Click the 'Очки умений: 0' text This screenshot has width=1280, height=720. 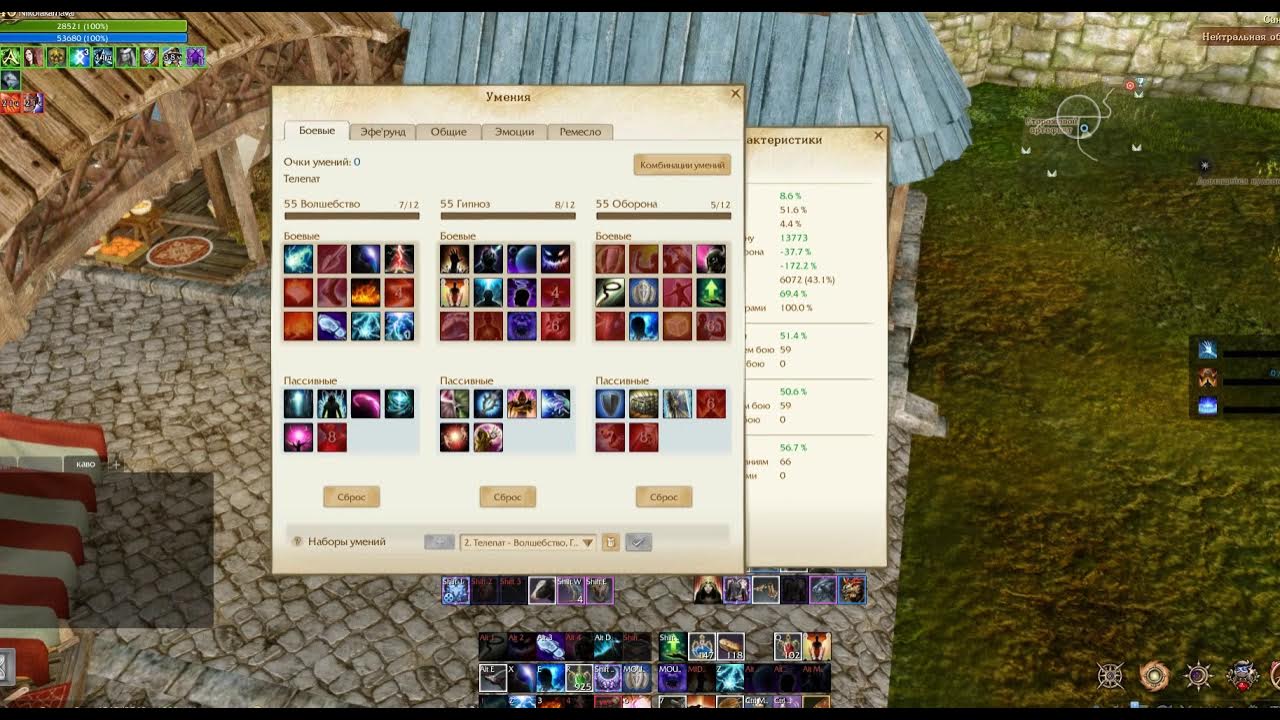click(322, 162)
